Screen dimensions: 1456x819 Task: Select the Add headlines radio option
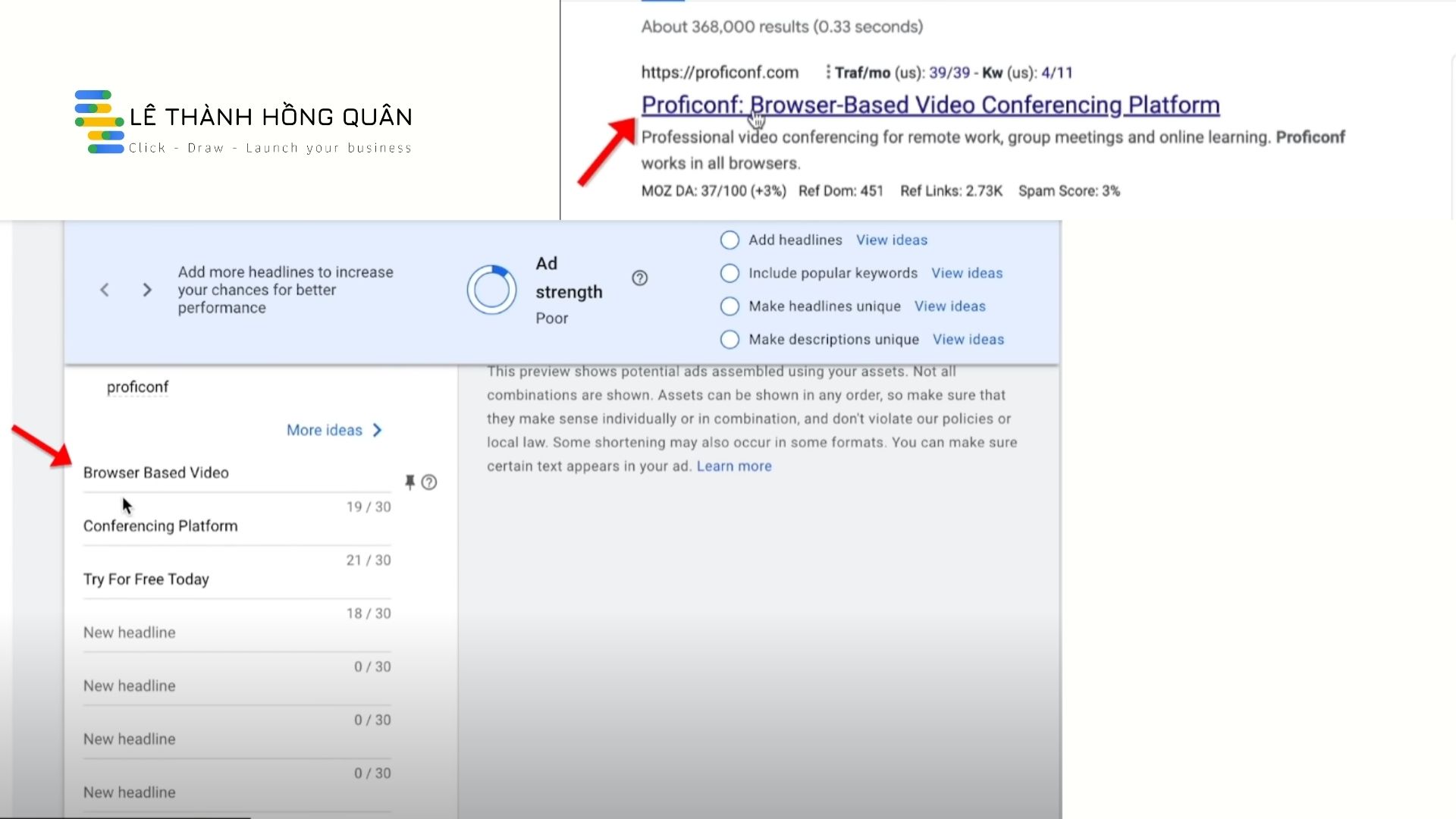pyautogui.click(x=730, y=240)
